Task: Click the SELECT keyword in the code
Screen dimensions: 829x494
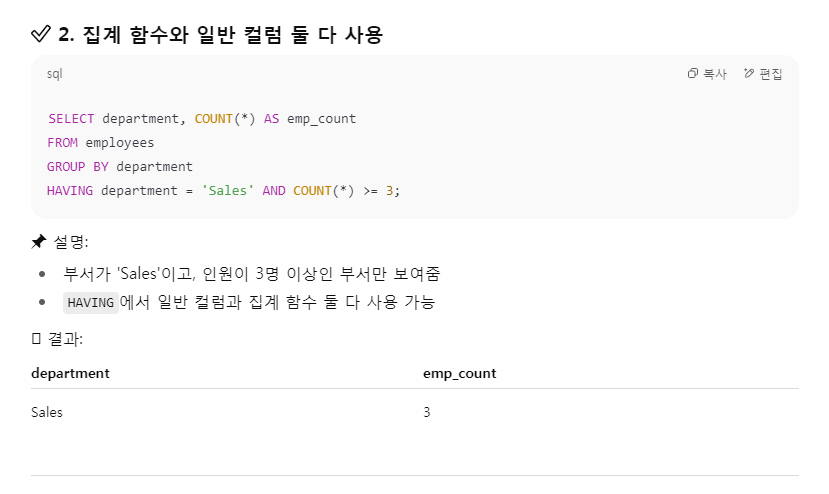Action: coord(71,118)
